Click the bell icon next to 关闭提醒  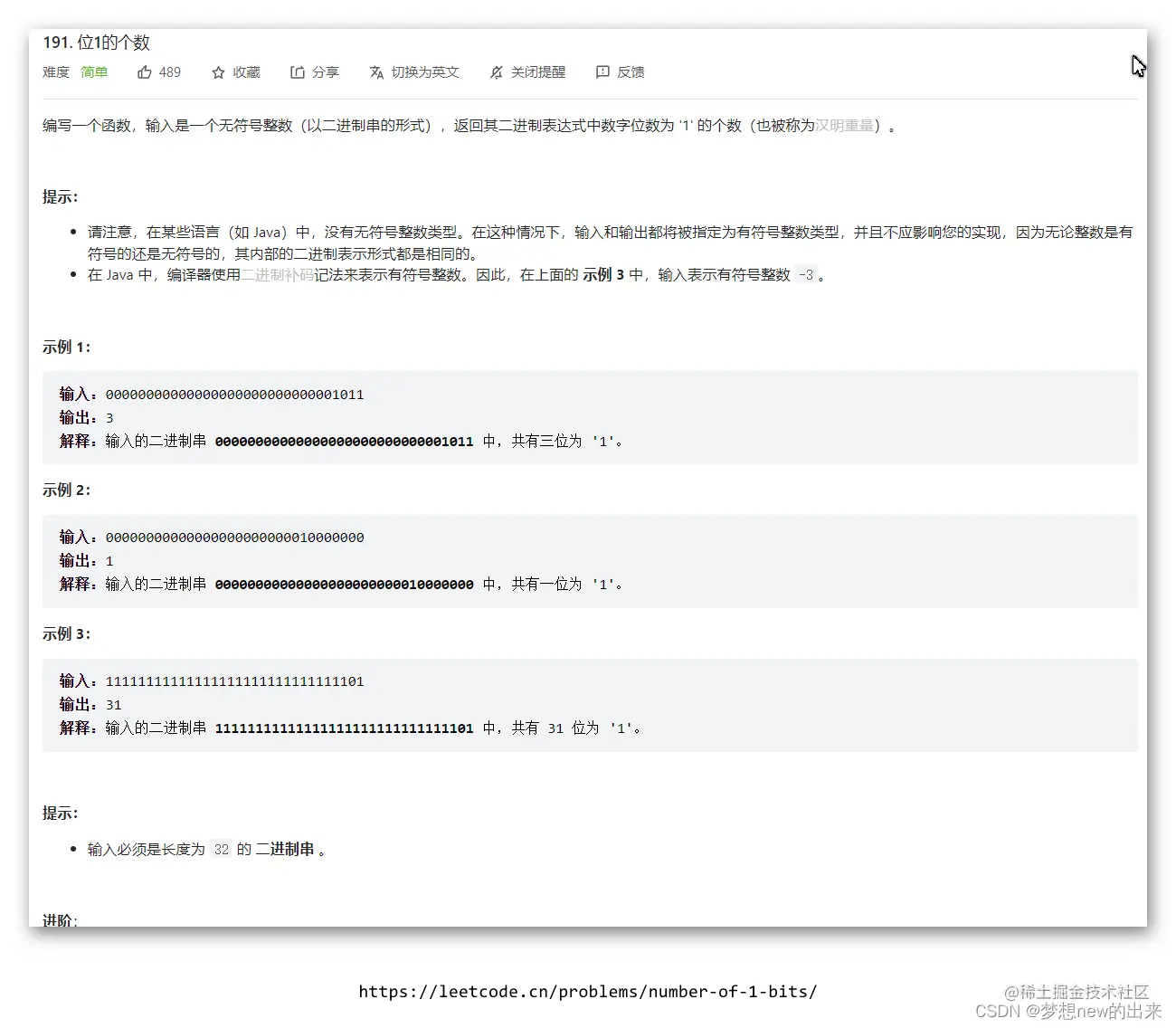pos(496,72)
